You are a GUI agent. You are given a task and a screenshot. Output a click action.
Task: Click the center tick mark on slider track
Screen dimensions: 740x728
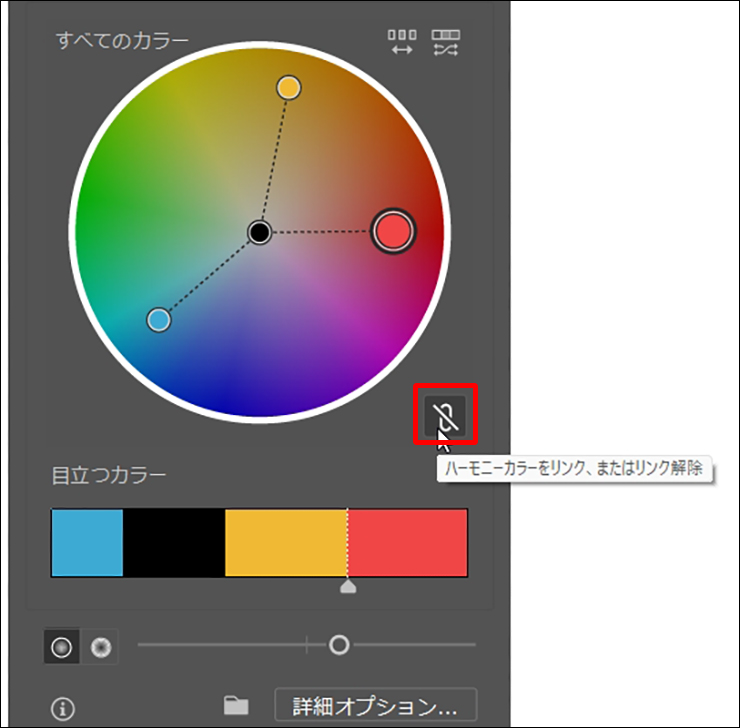click(307, 645)
